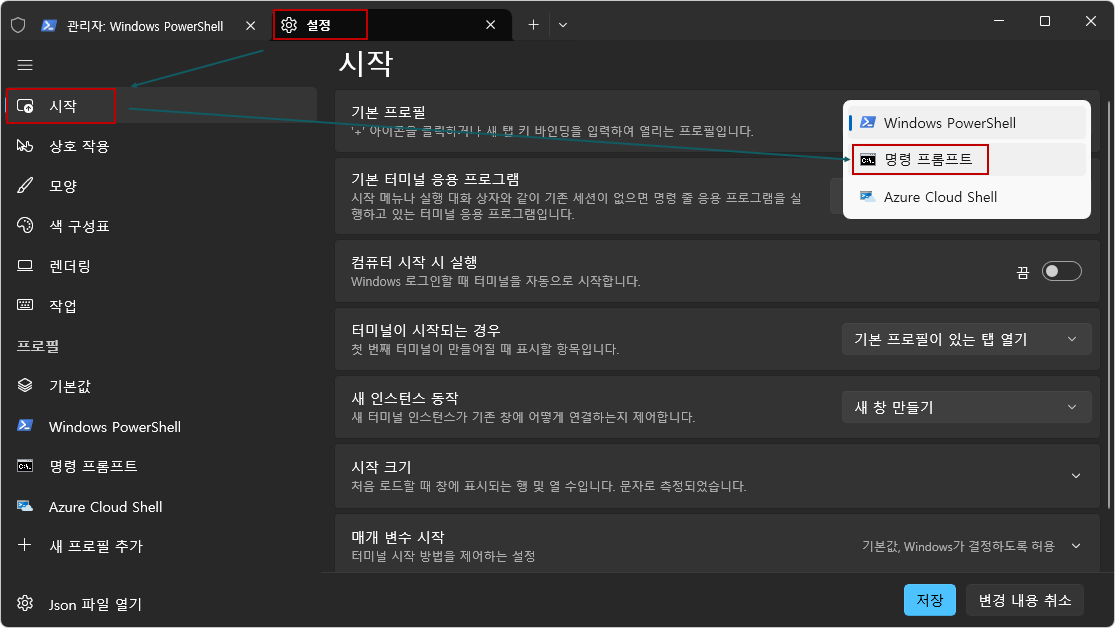Image resolution: width=1115 pixels, height=628 pixels.
Task: Open the 작업 settings page
Action: [161, 306]
